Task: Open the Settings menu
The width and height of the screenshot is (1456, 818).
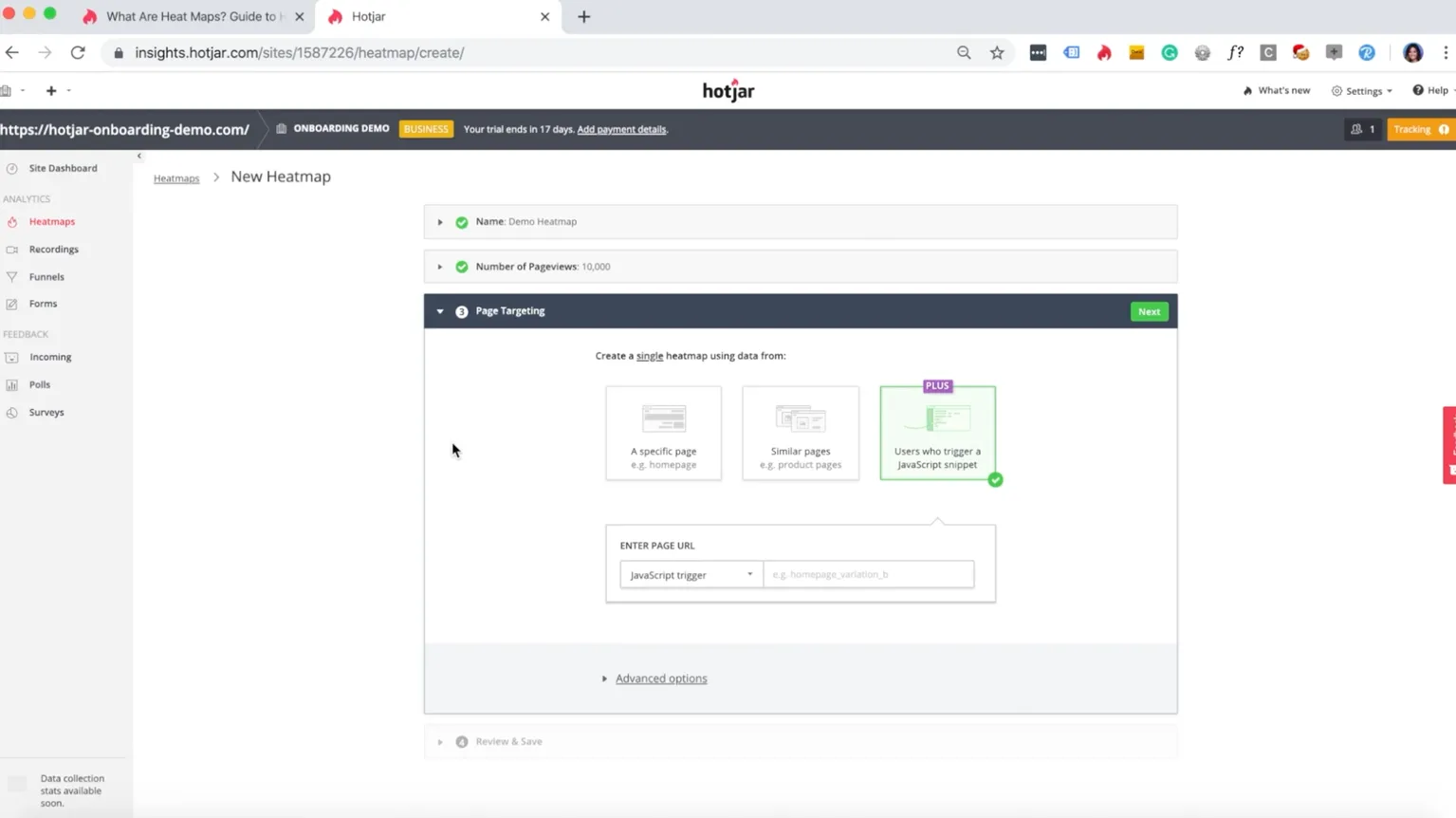Action: click(x=1362, y=91)
